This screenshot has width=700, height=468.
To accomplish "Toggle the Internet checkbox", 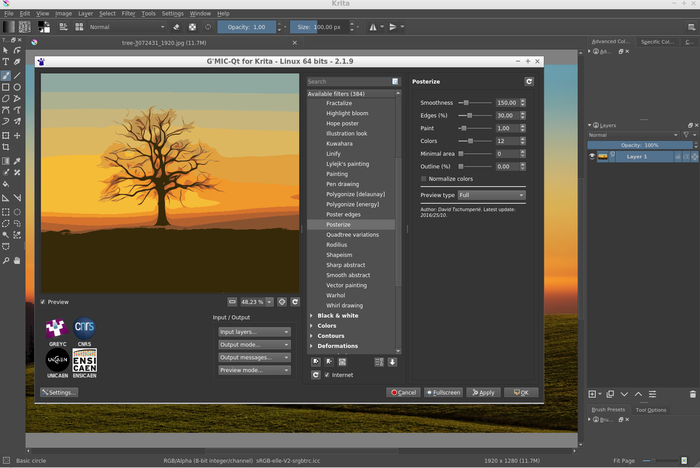I will pyautogui.click(x=327, y=375).
